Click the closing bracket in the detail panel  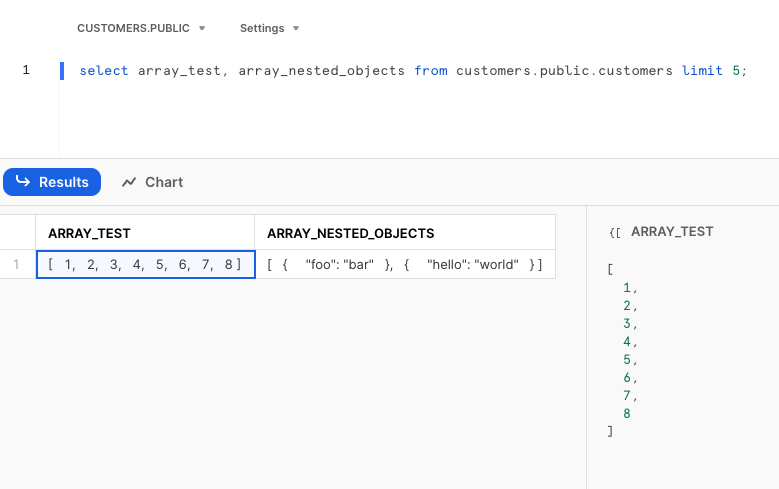[610, 431]
